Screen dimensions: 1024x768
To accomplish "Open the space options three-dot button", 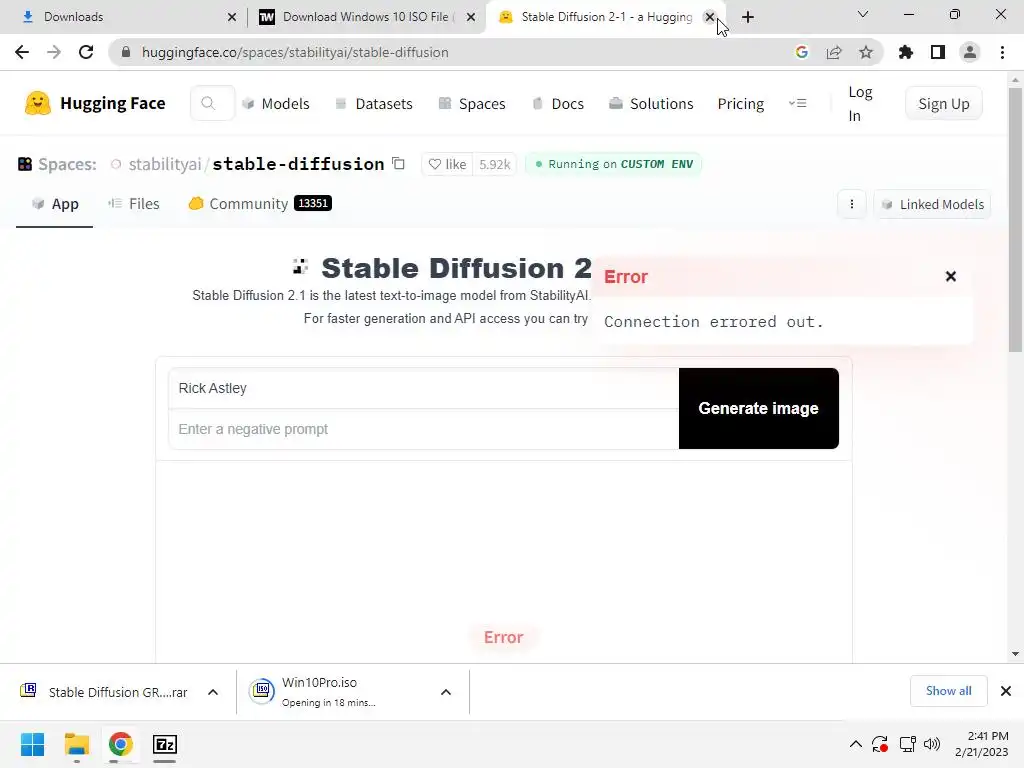I will pos(852,204).
